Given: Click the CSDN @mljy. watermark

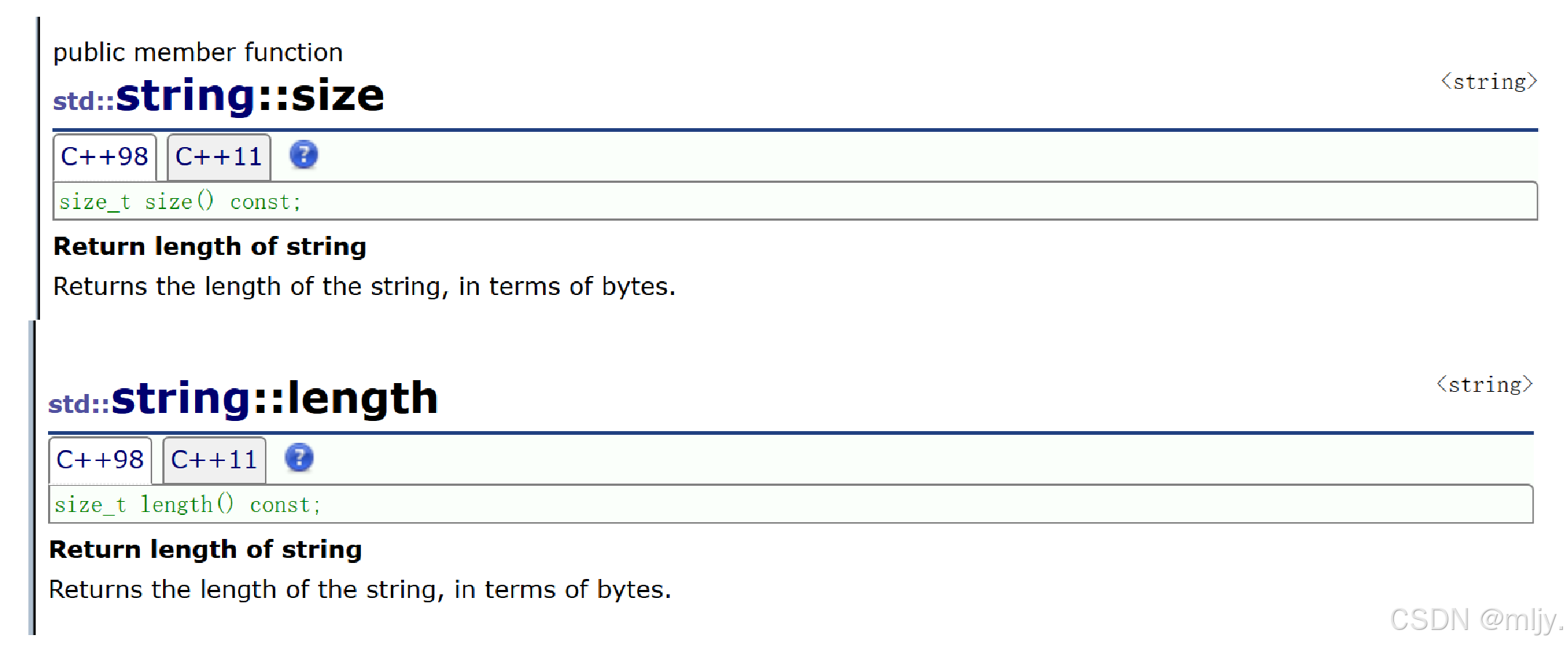Looking at the screenshot, I should pos(1476,620).
